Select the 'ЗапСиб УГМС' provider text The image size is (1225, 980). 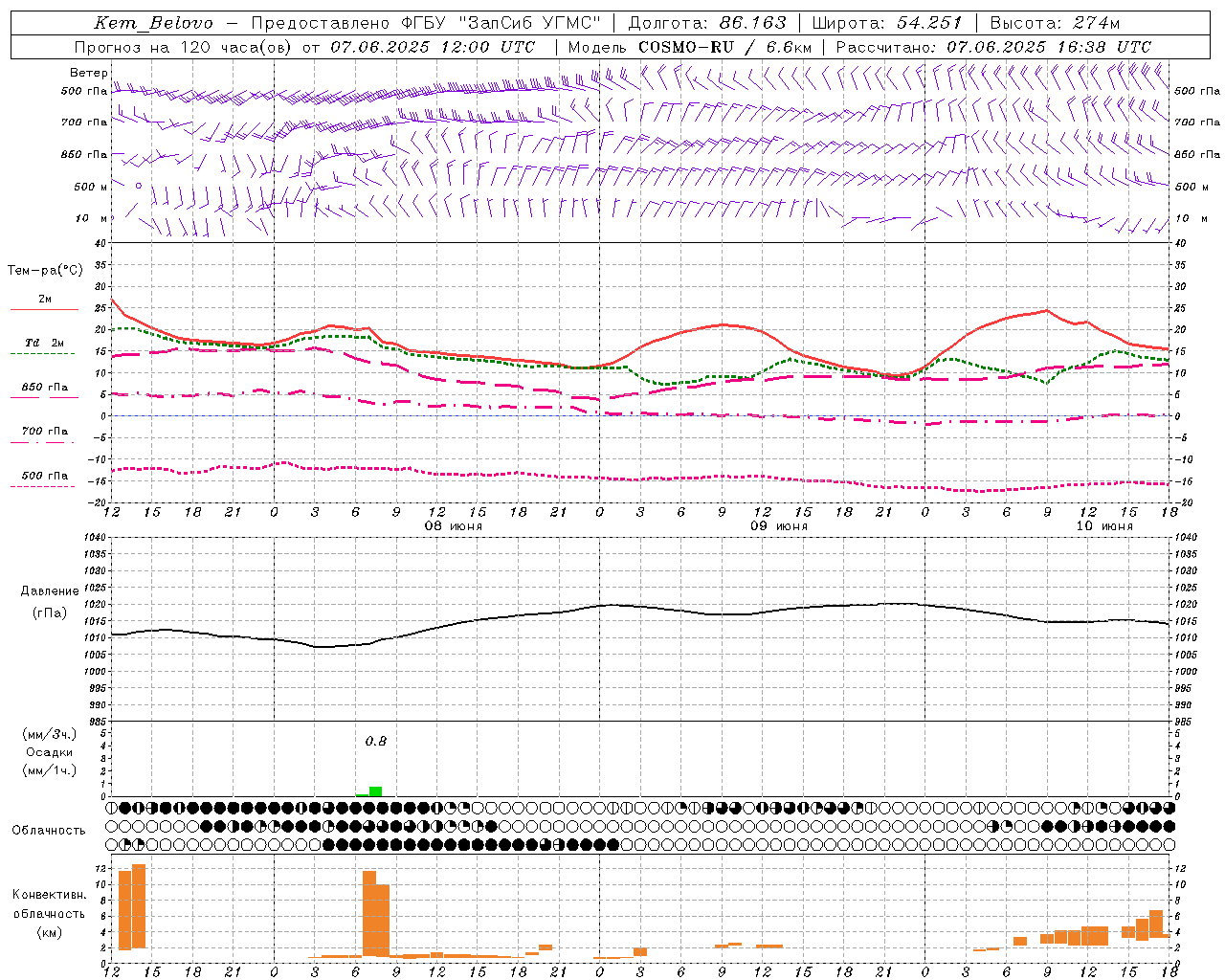[x=530, y=23]
